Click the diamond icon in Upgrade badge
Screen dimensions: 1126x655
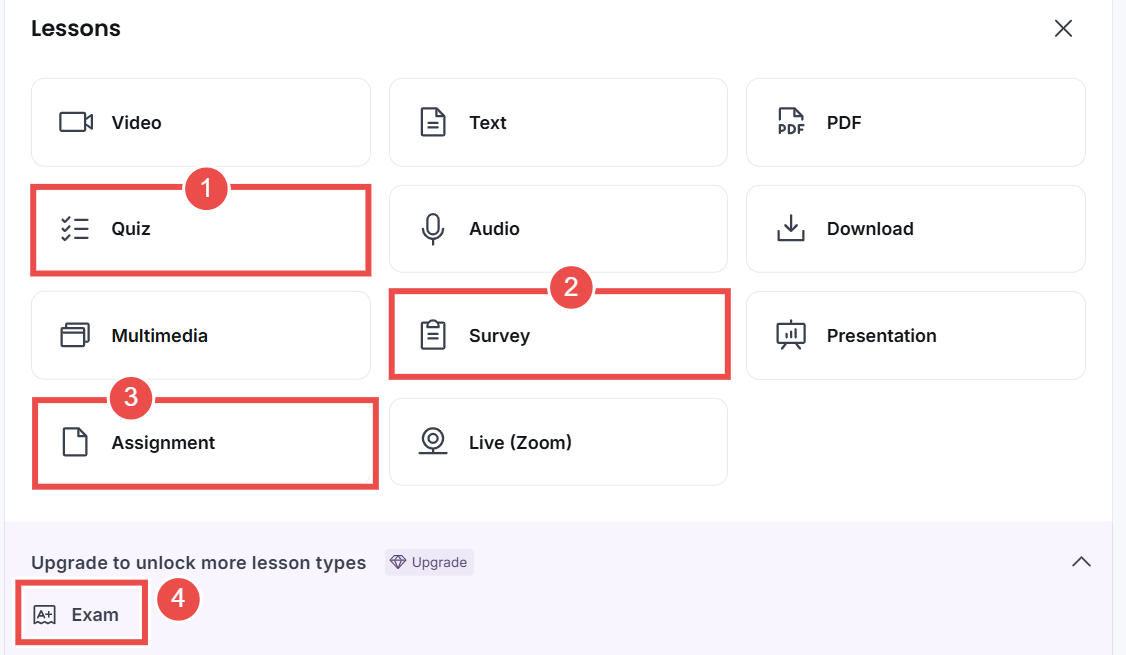398,562
